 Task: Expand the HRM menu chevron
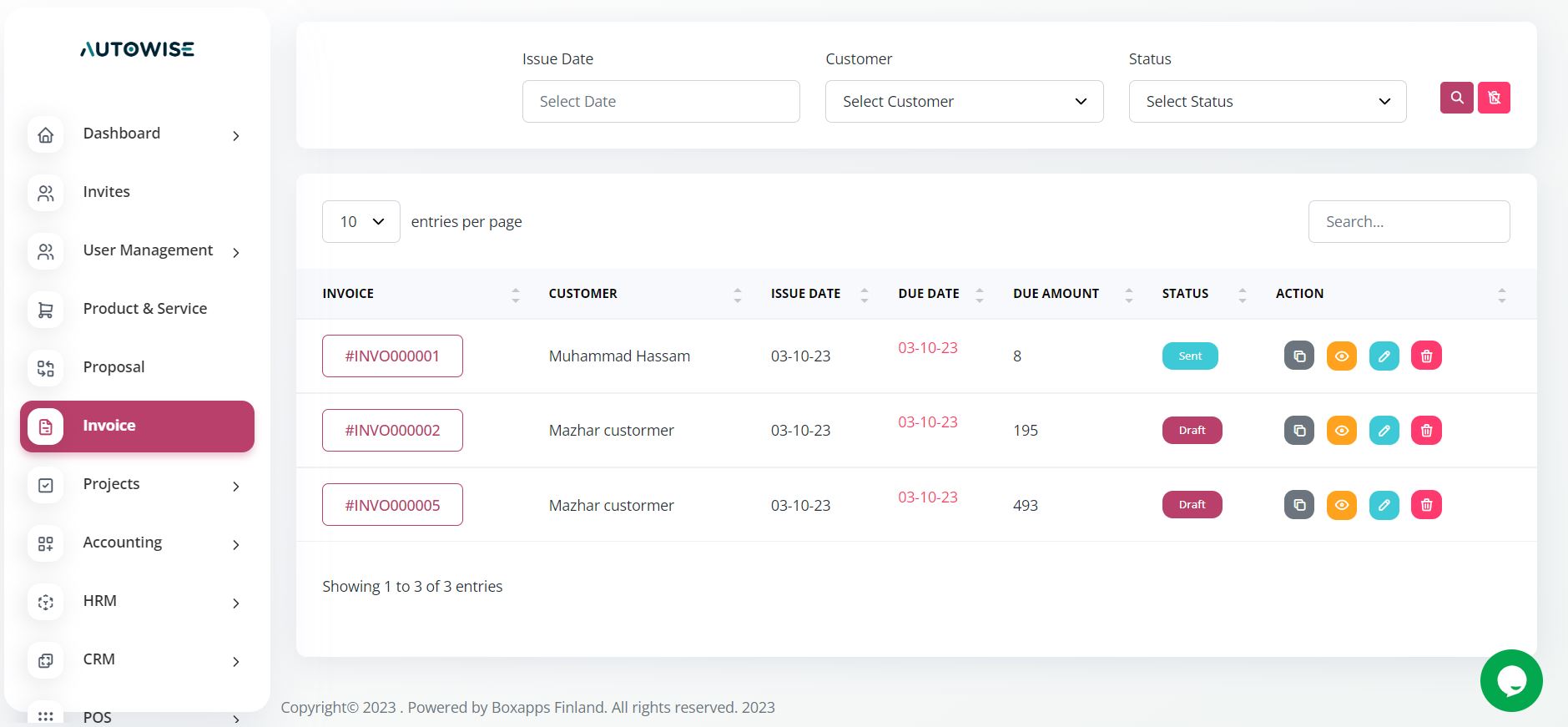[x=236, y=603]
